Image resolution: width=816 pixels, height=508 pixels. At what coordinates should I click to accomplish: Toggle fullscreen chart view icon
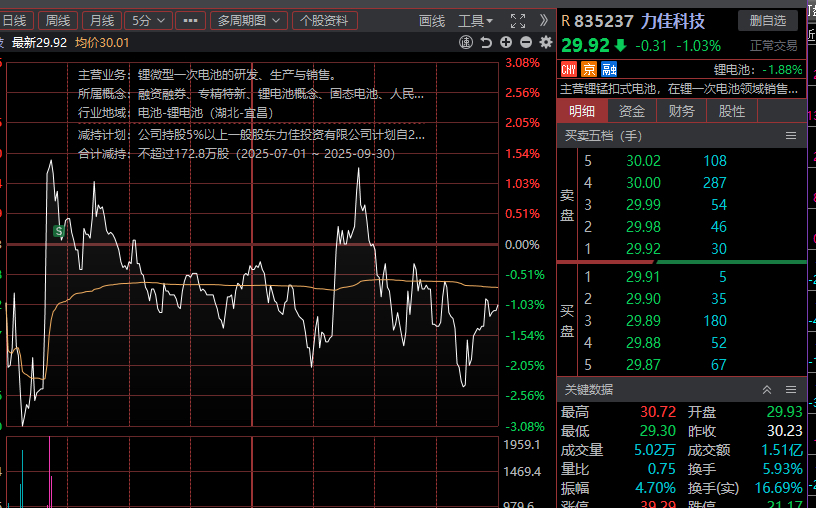pos(518,21)
